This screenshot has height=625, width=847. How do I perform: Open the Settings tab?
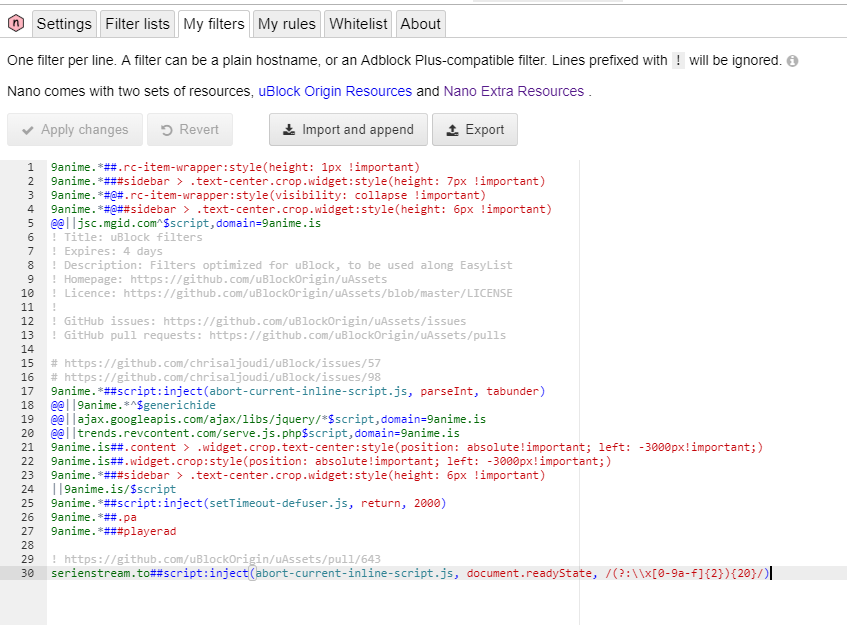point(64,24)
